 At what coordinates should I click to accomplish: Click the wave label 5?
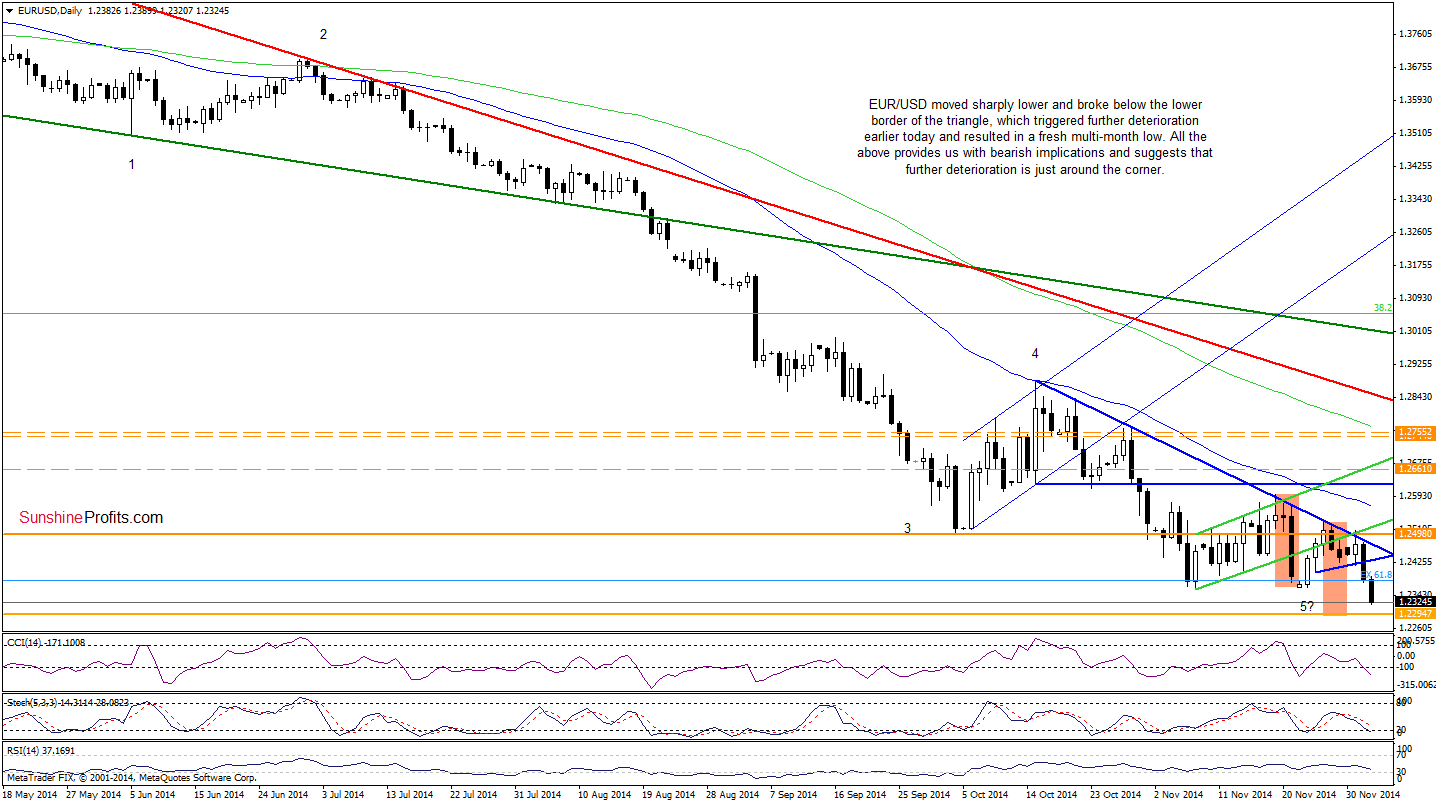tap(1306, 607)
